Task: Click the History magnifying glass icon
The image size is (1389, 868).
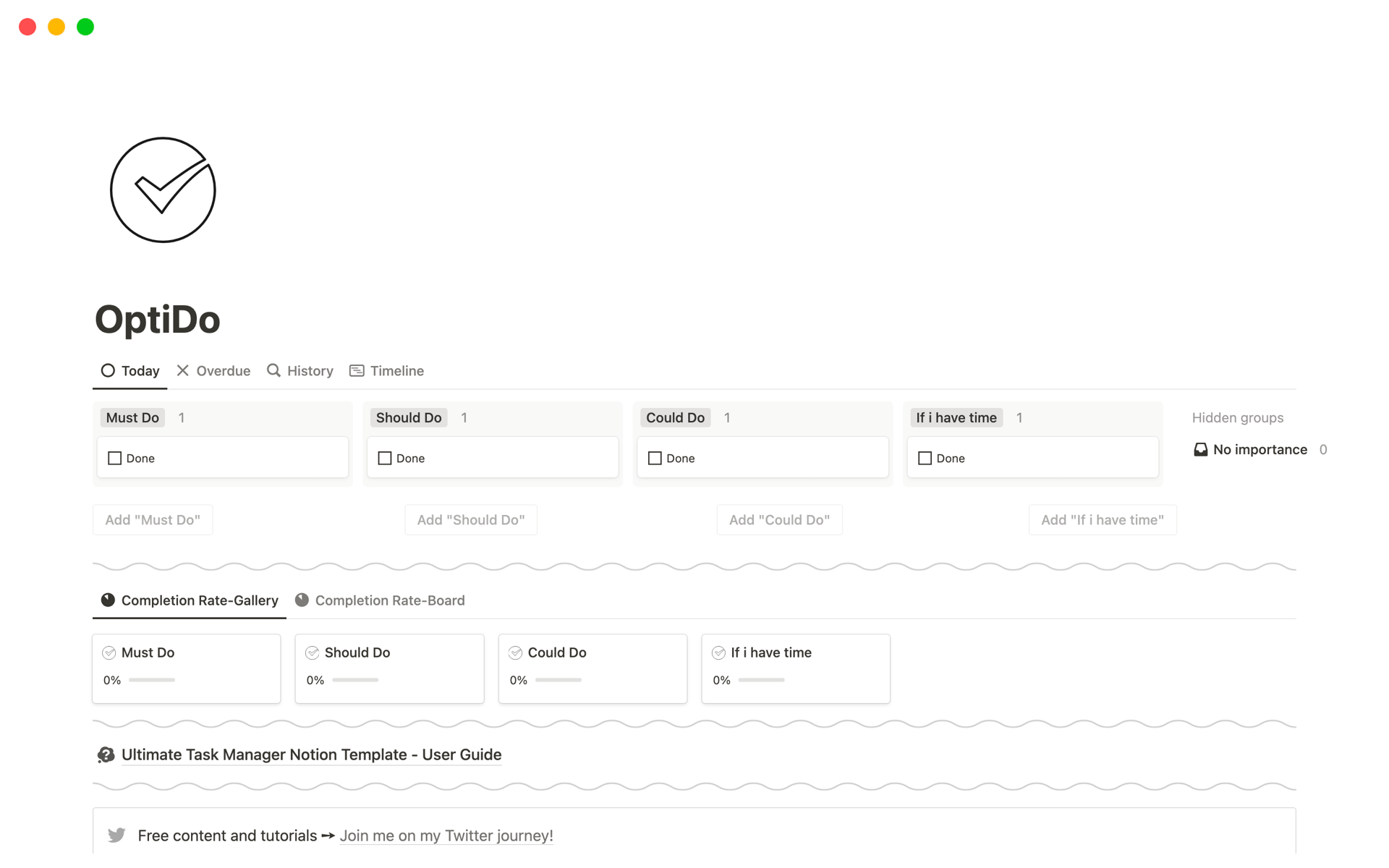Action: (x=273, y=370)
